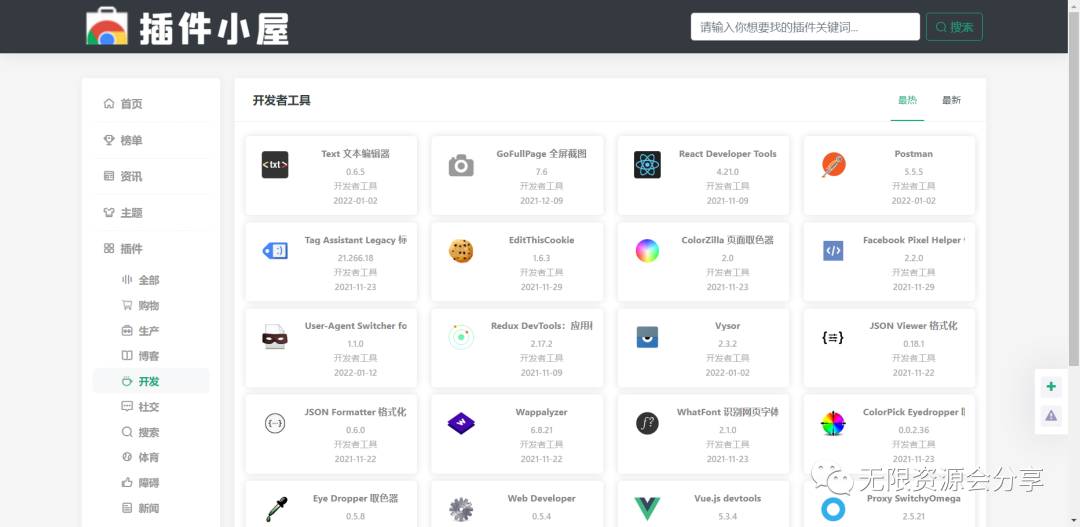Viewport: 1080px width, 527px height.
Task: Open the Text 文本编辑器 plugin icon
Action: (275, 165)
